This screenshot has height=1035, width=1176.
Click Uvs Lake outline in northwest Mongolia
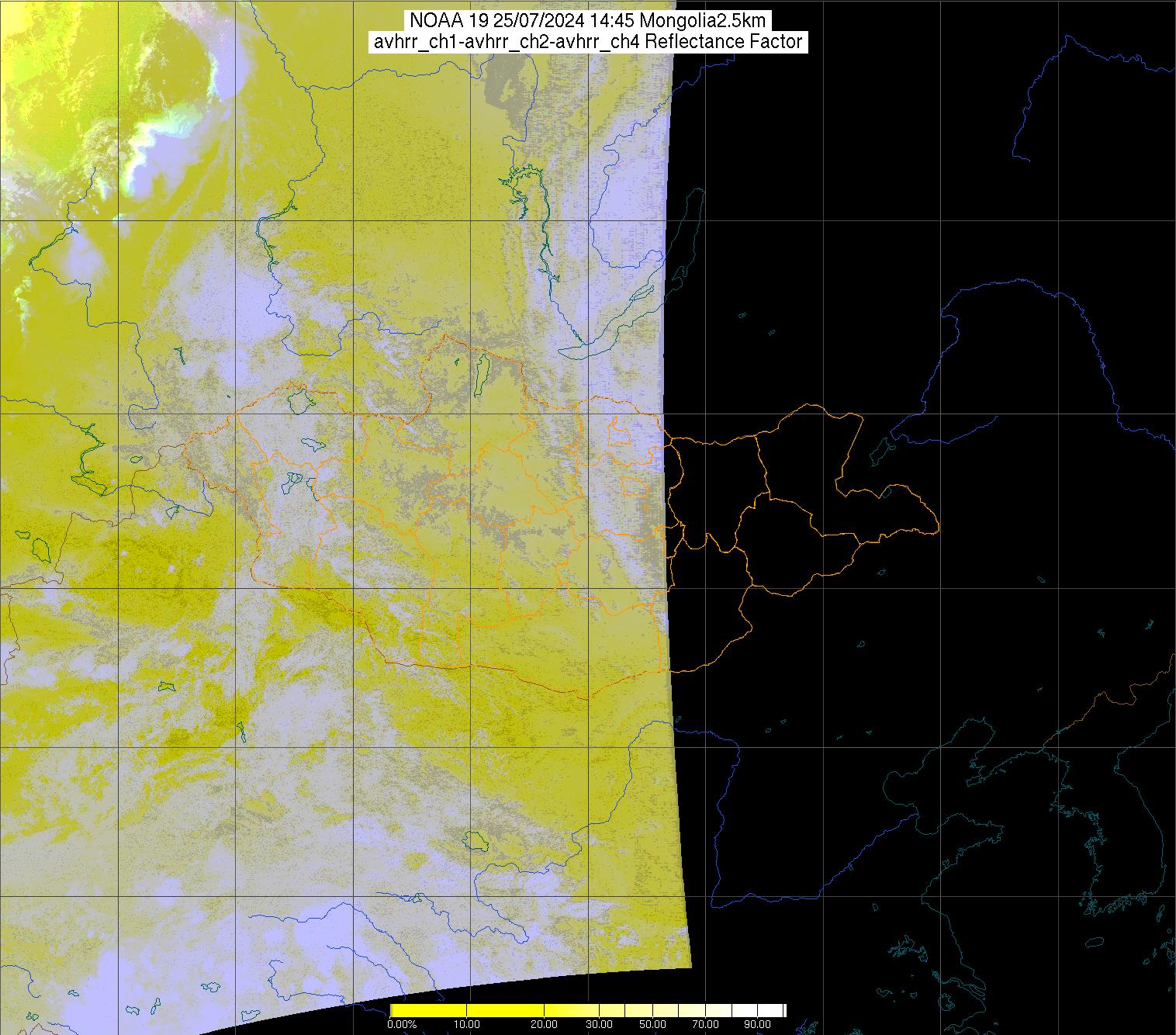(x=299, y=400)
